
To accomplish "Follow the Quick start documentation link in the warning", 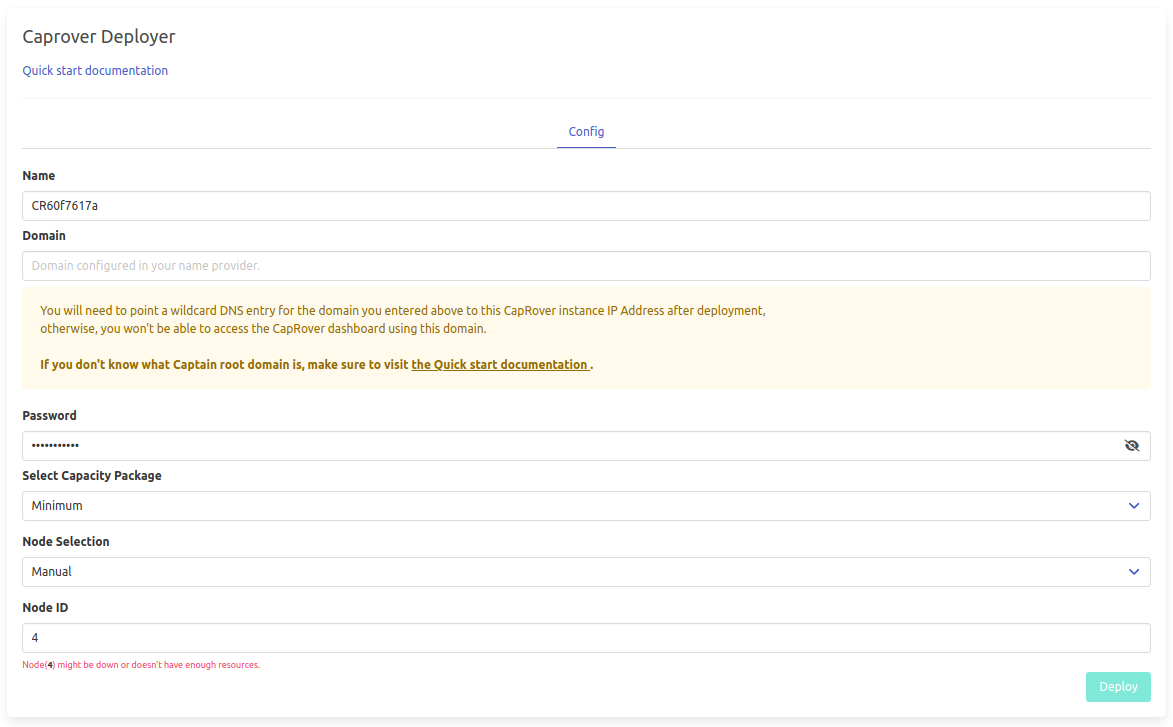I will coord(500,365).
